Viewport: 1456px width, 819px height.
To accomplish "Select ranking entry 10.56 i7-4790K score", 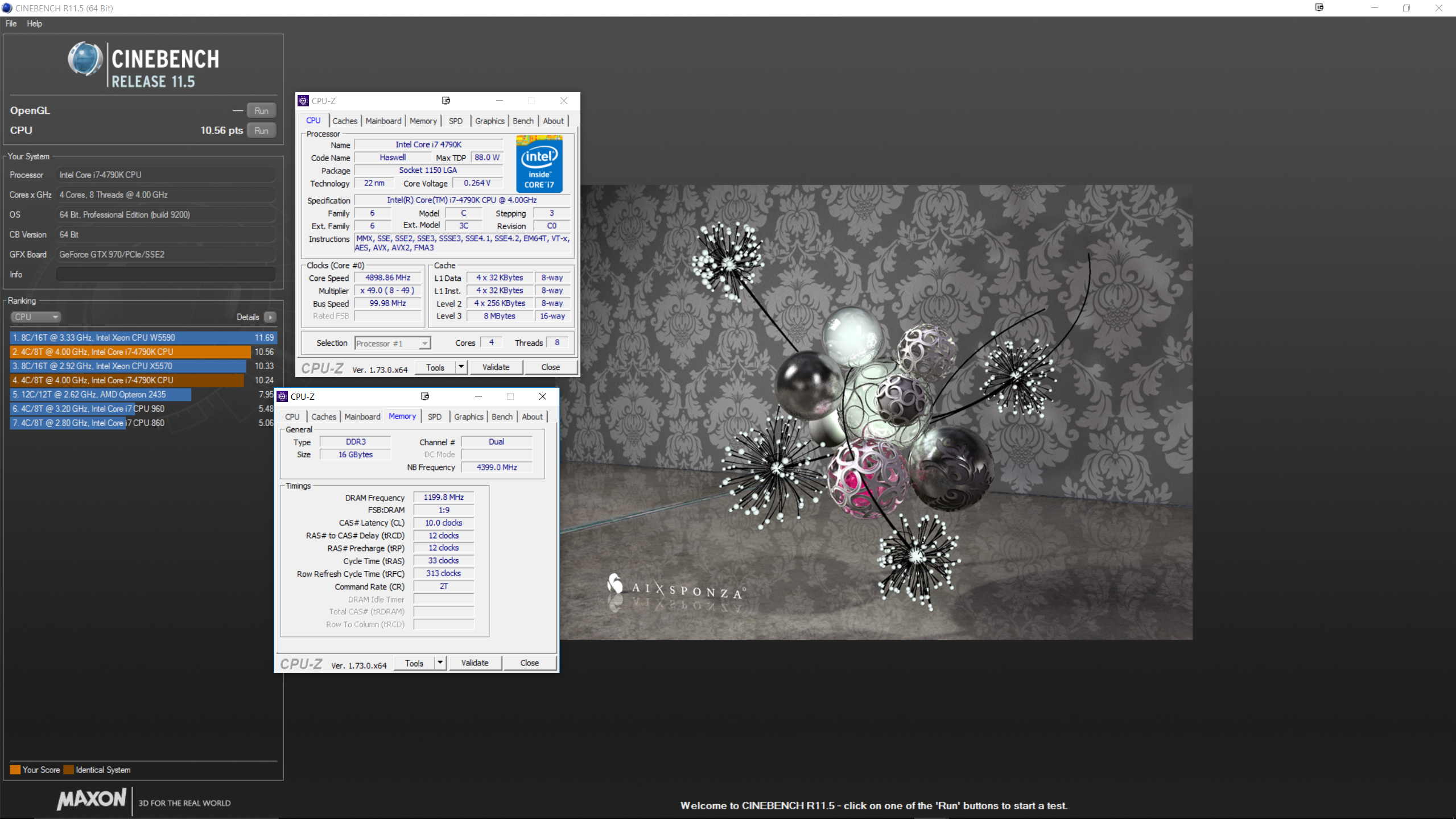I will point(143,351).
